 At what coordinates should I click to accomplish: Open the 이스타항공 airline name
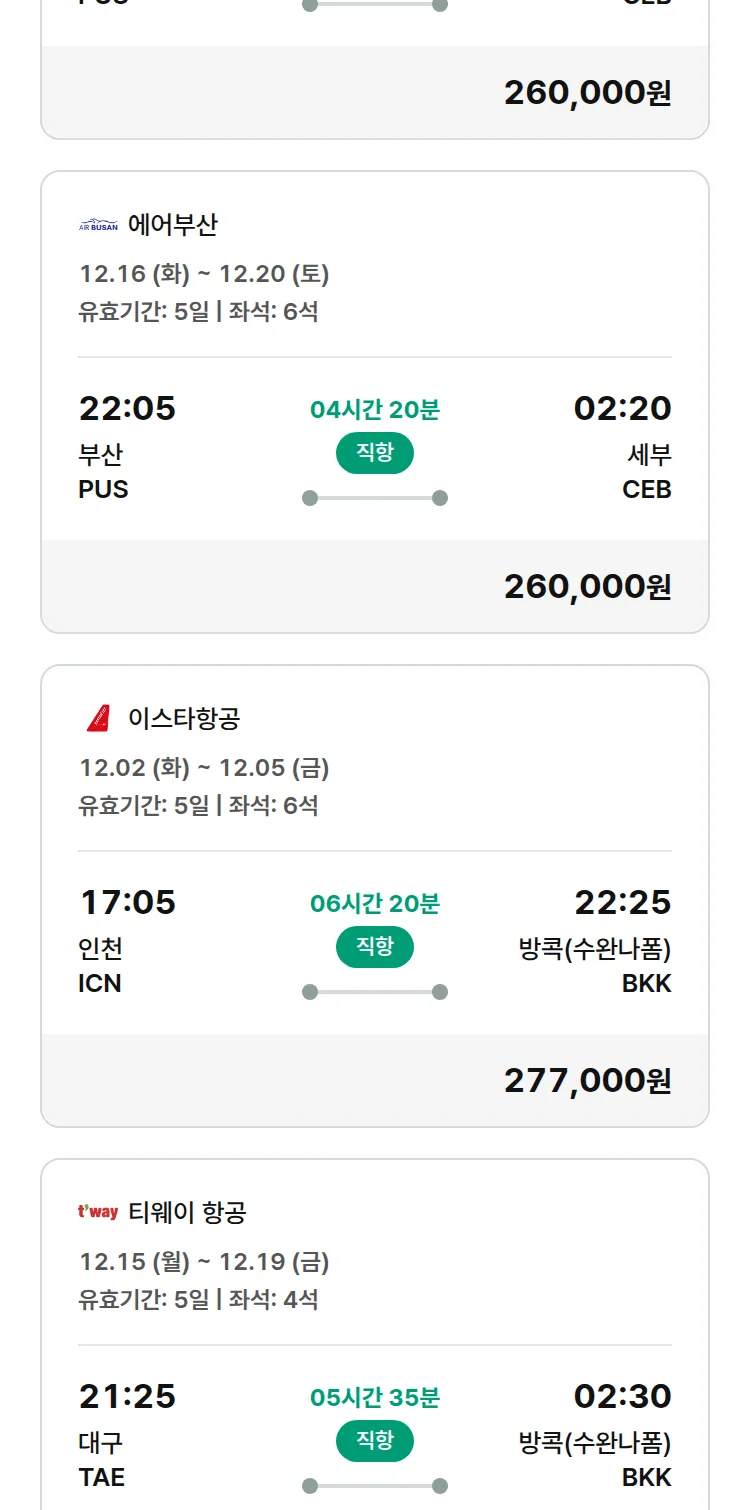click(184, 718)
